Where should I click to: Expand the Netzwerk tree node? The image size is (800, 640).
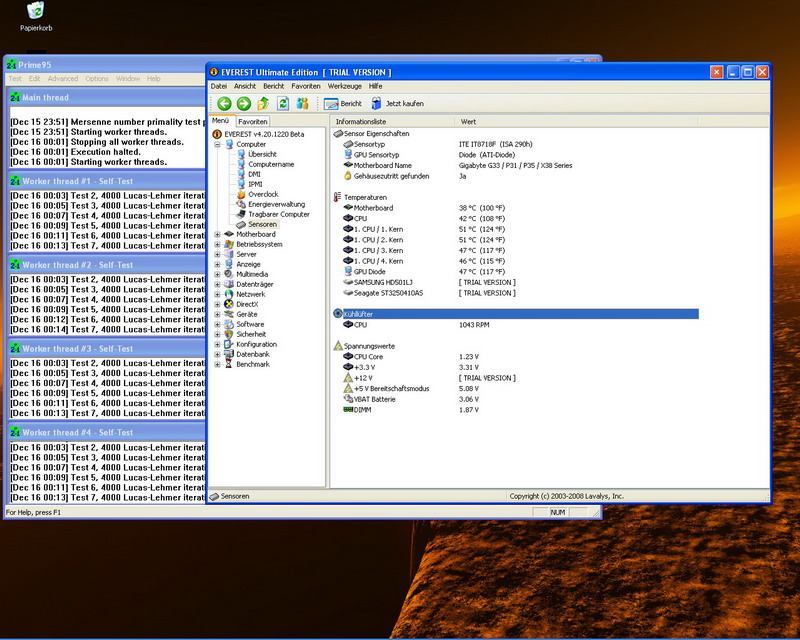tap(217, 294)
